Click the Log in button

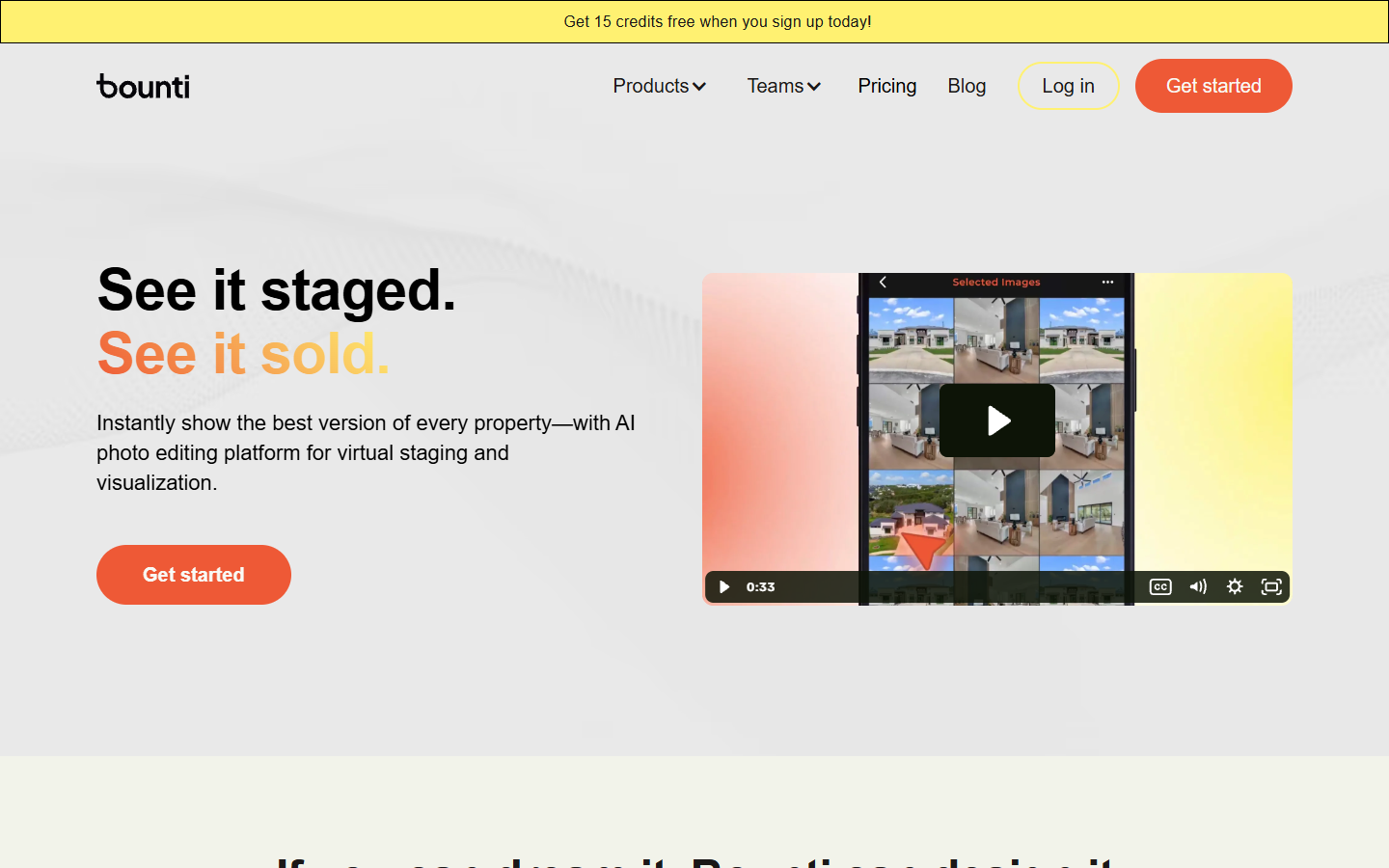point(1068,86)
